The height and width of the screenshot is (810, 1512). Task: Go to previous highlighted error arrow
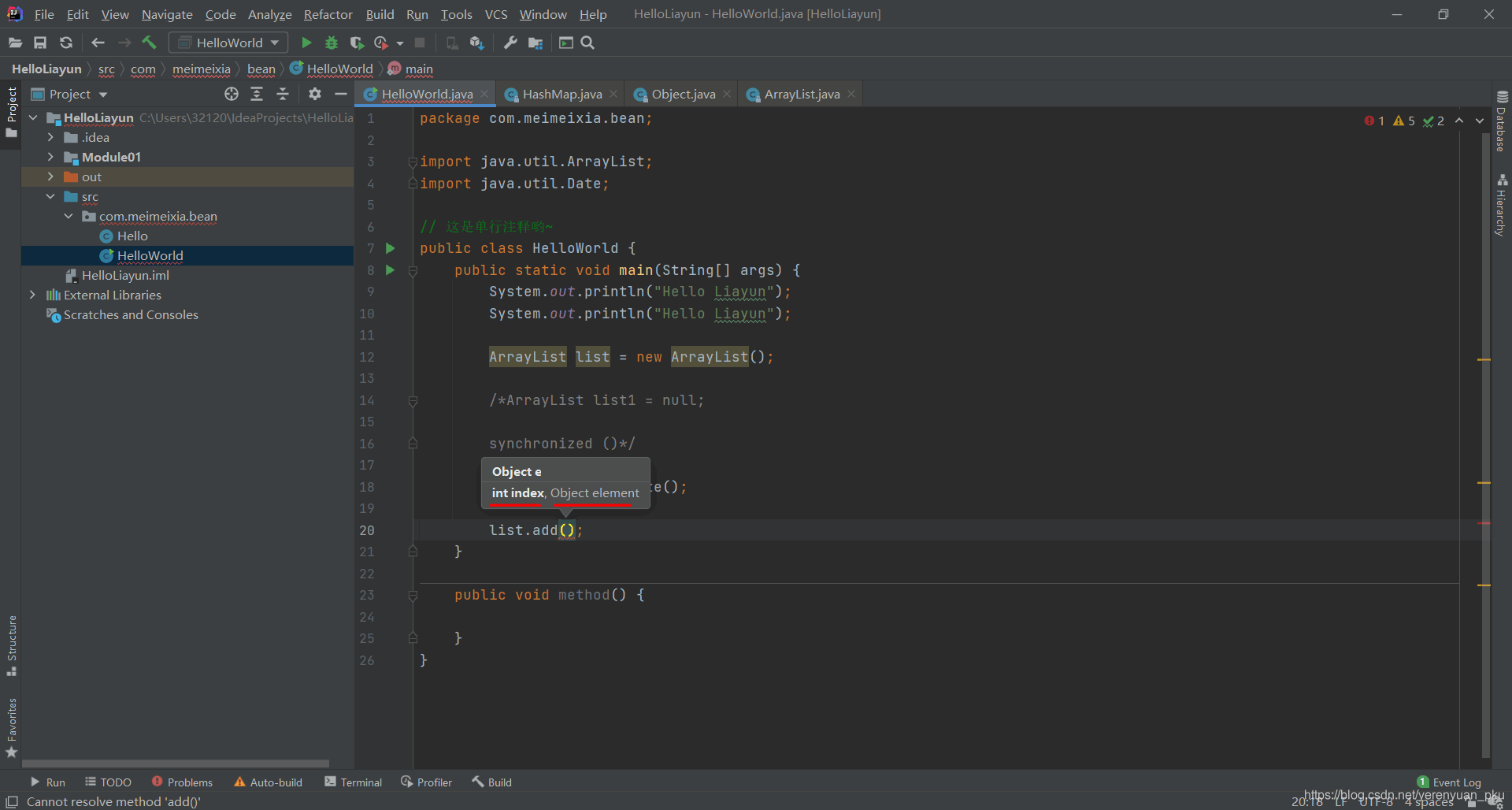(1459, 121)
